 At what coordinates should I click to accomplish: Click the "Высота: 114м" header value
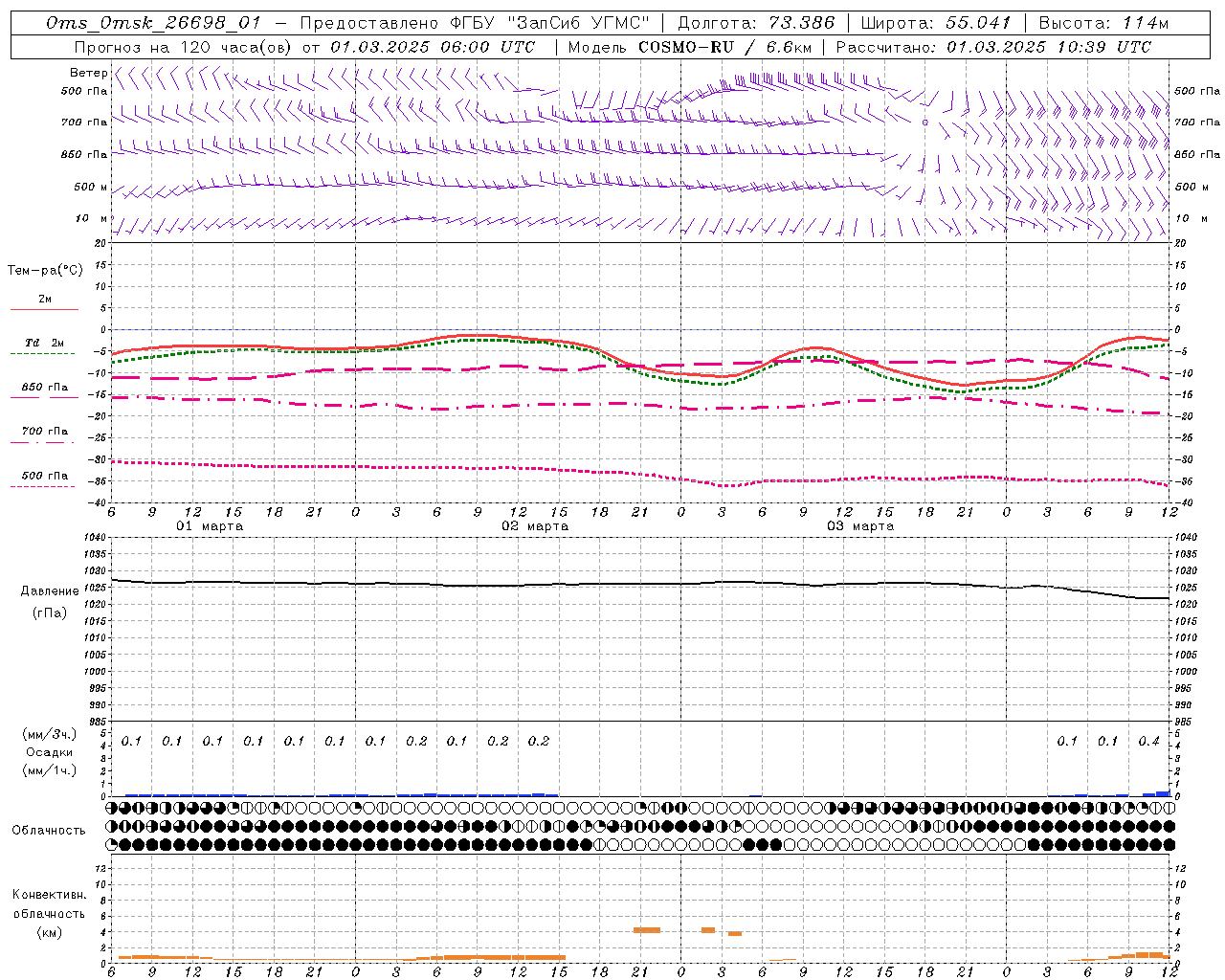[1104, 23]
